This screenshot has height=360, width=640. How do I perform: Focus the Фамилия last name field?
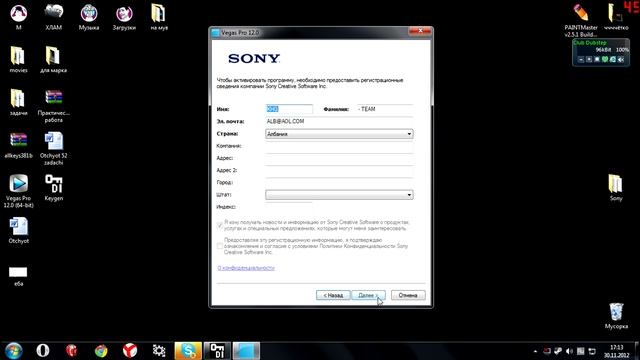coord(385,109)
